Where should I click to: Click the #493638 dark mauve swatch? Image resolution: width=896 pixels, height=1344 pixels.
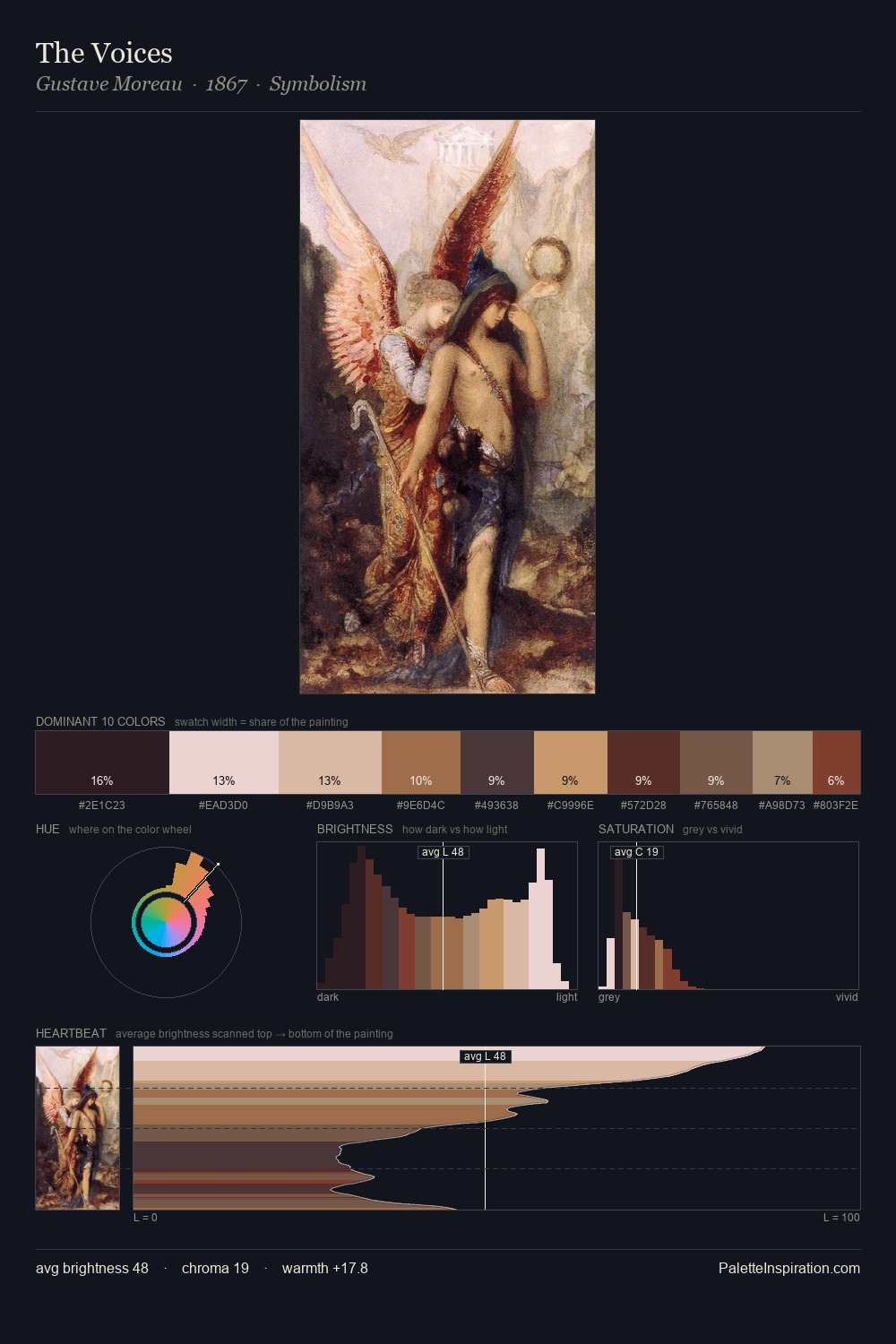point(497,762)
